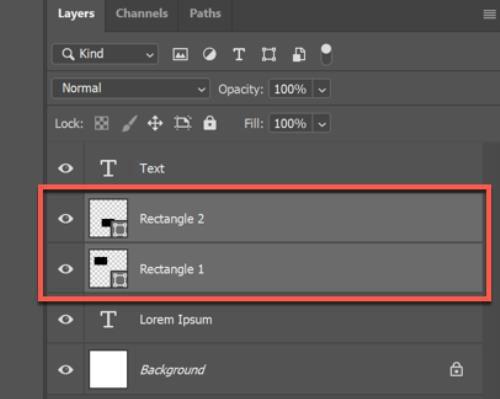
Task: Toggle visibility of Background layer
Action: pos(66,370)
